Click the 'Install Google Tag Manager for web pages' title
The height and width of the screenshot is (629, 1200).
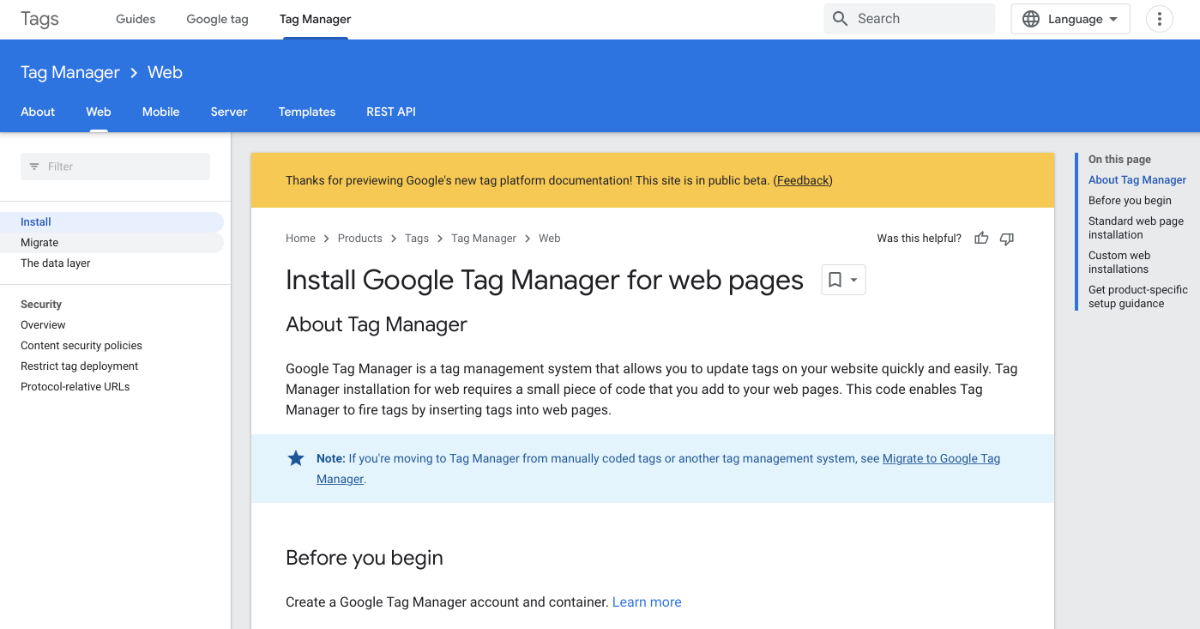click(x=544, y=280)
